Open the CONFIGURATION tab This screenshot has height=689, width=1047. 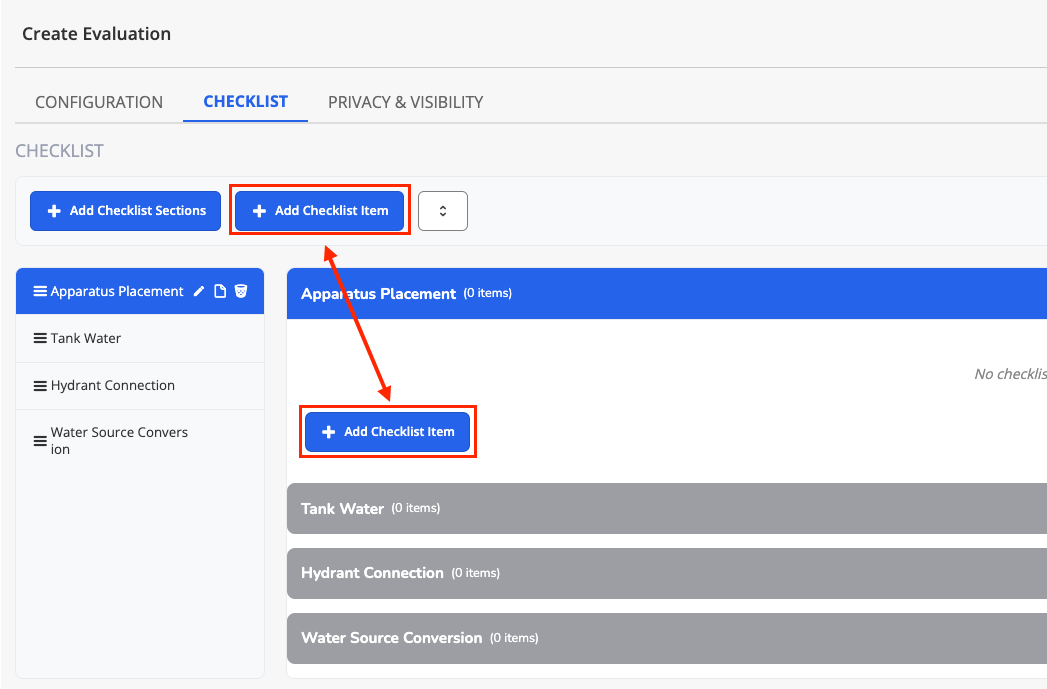99,102
